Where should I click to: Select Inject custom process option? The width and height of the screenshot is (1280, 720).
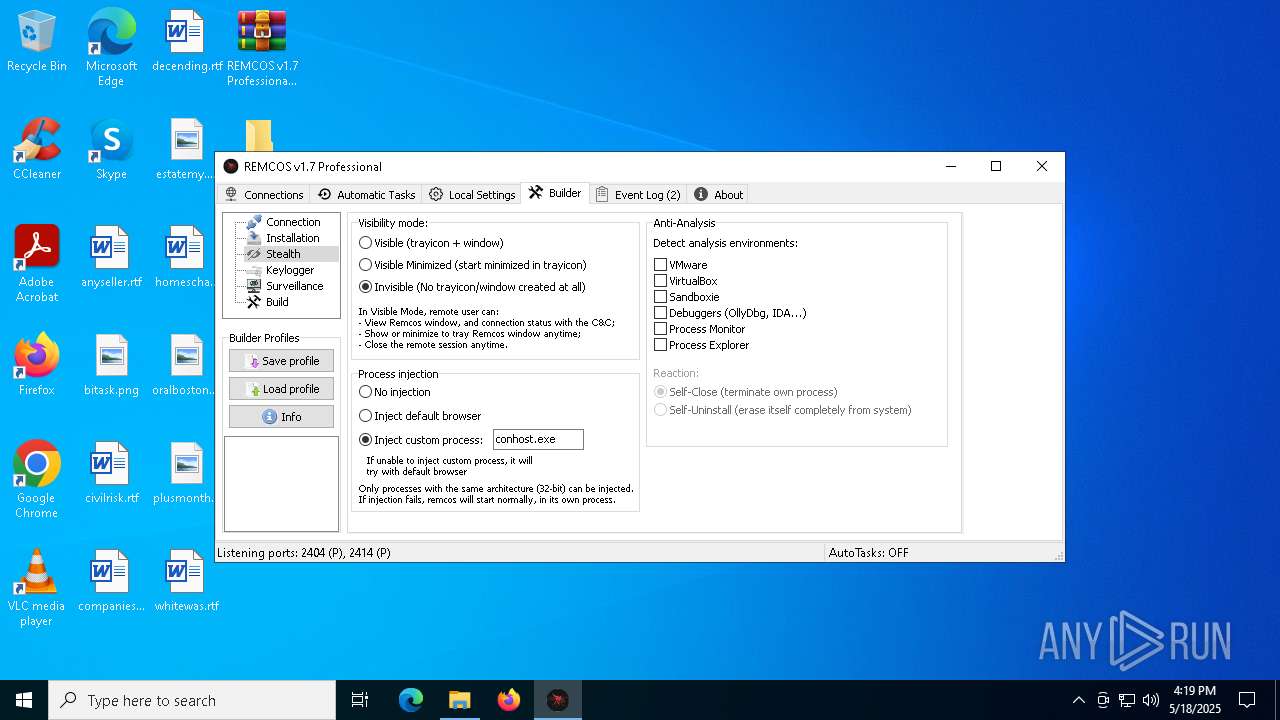click(421, 440)
